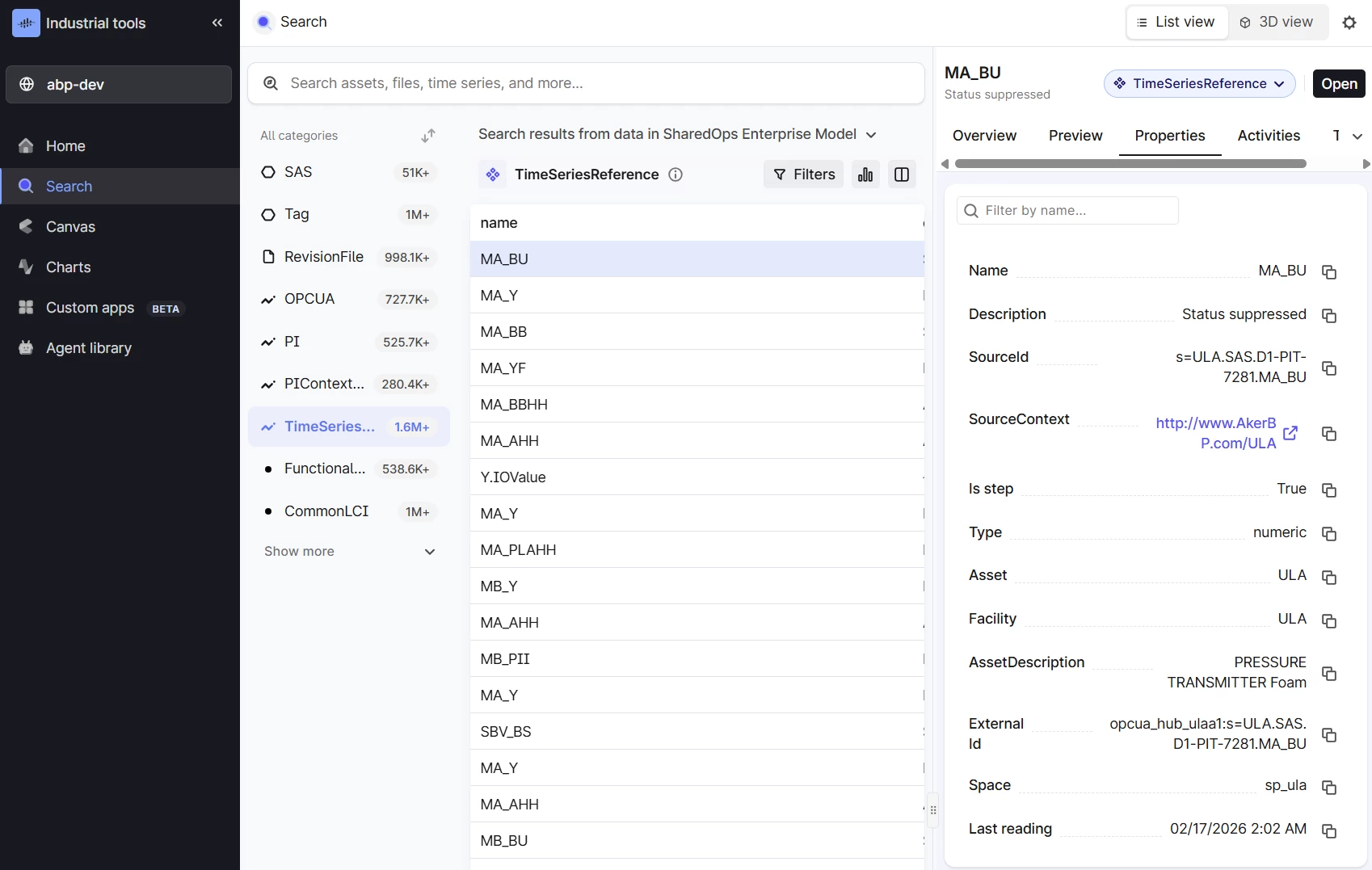Expand Show more categories
Screen dimensions: 1372x870
pos(349,552)
